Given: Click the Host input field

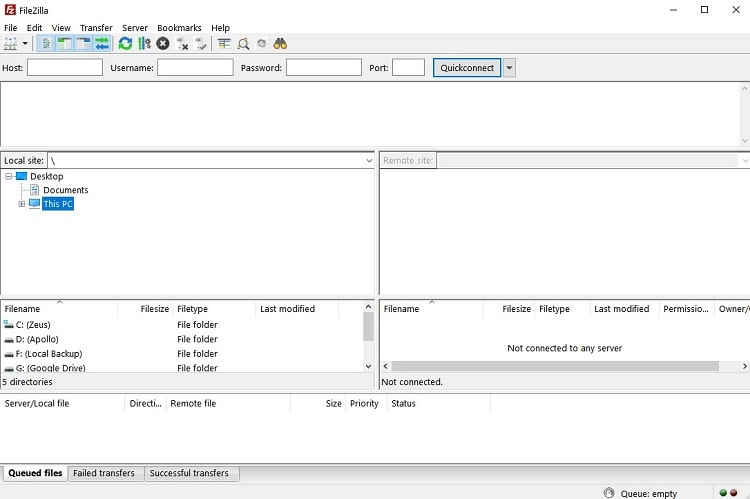Looking at the screenshot, I should point(65,67).
